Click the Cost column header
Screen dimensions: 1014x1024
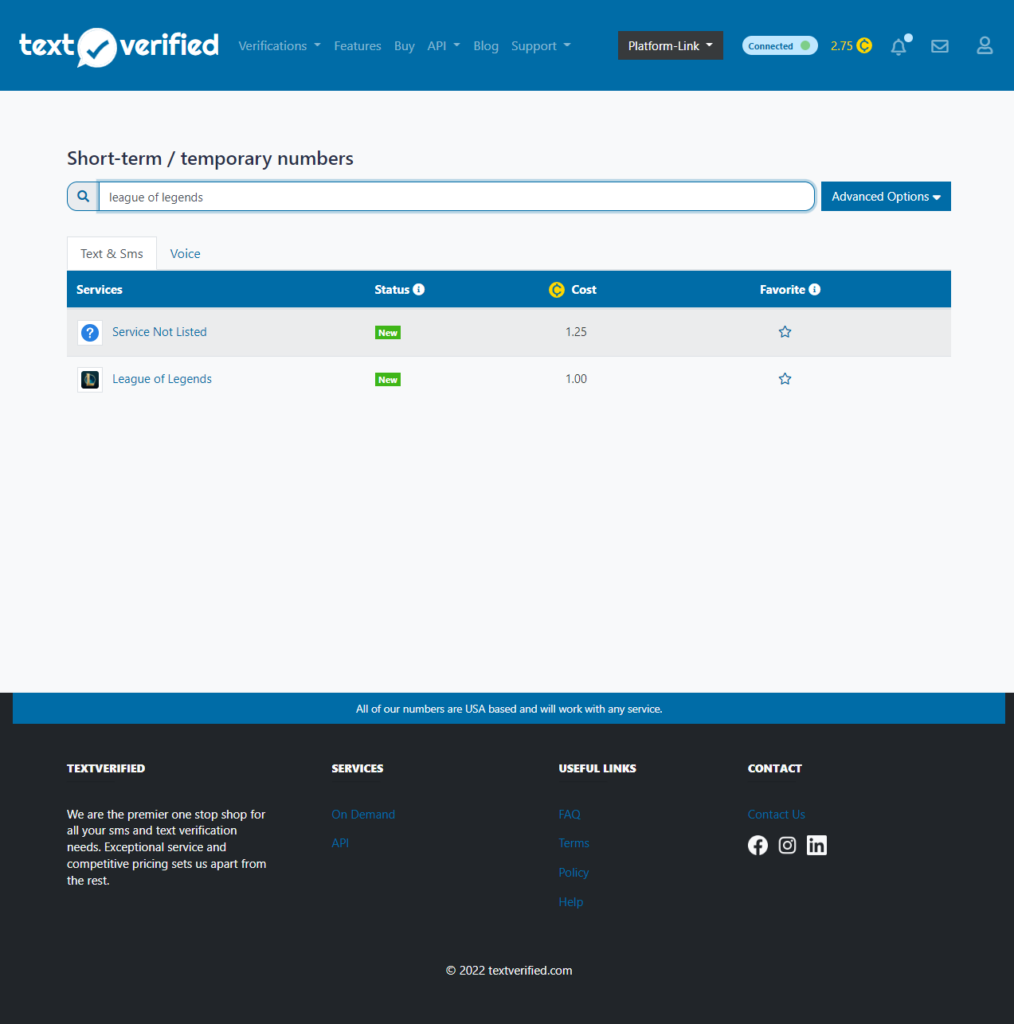point(584,289)
